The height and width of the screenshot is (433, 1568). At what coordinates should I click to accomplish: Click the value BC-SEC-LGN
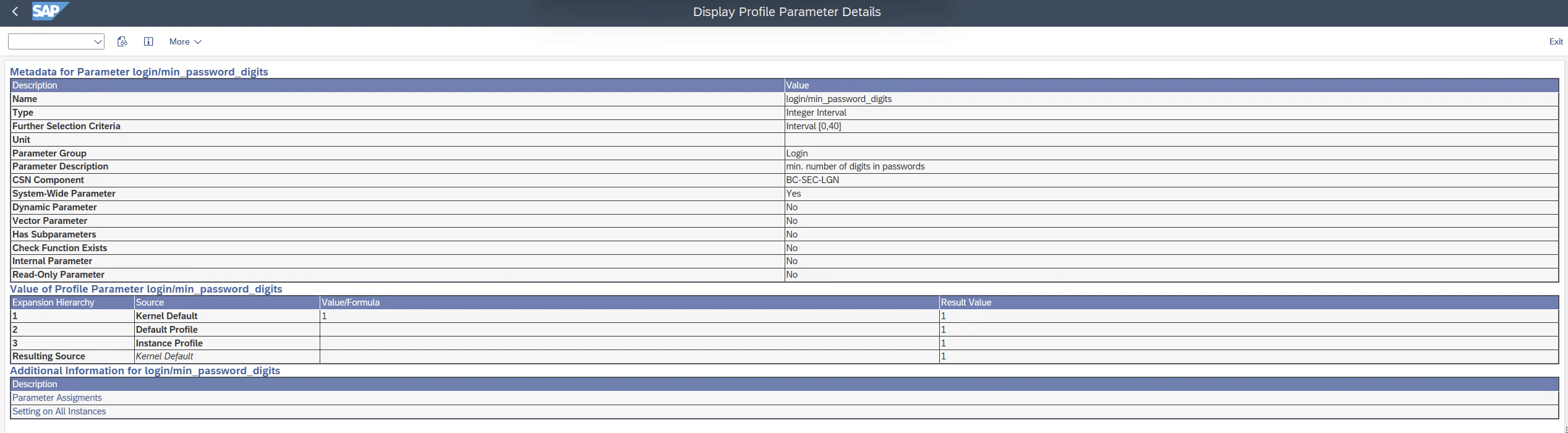(x=812, y=180)
